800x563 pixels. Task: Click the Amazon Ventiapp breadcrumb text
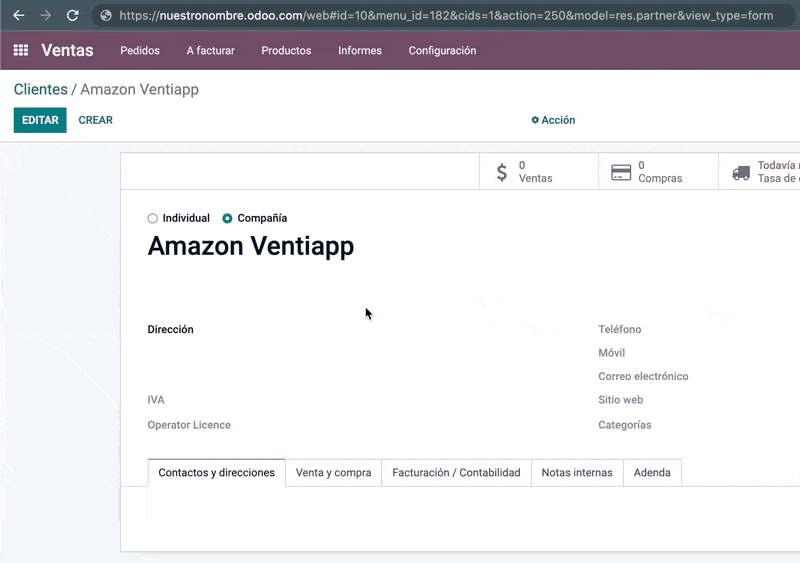(139, 89)
